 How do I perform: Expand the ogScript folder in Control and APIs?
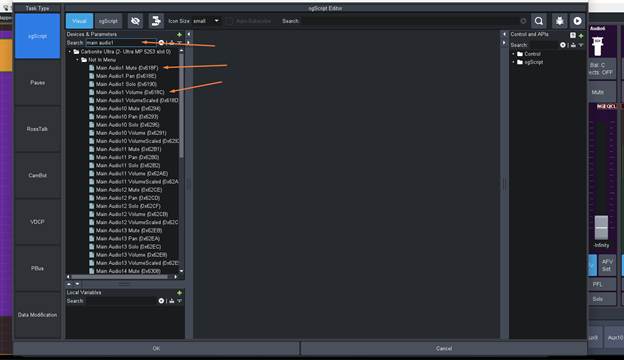pos(513,62)
